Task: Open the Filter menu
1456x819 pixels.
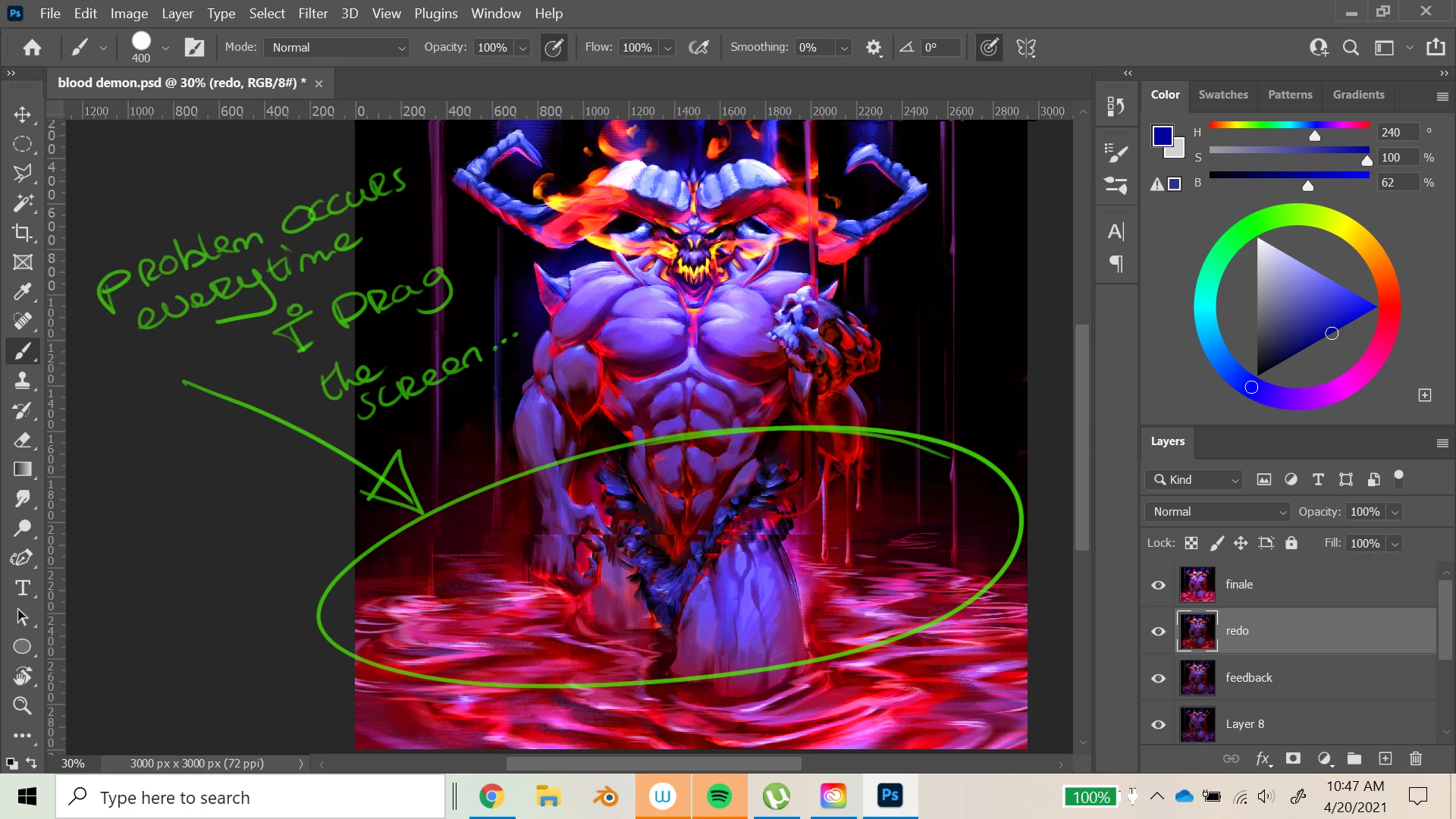Action: [312, 14]
